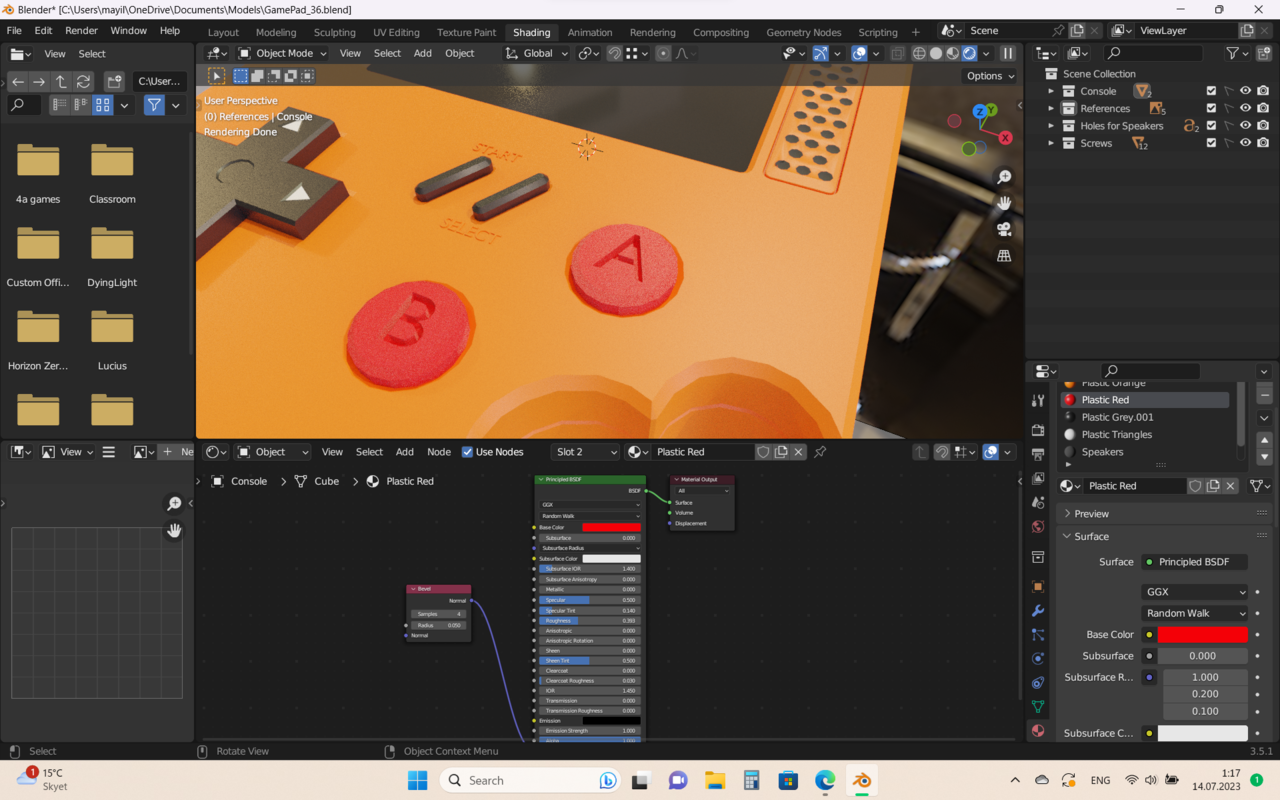
Task: Switch to the Geometry Nodes workspace tab
Action: click(803, 32)
